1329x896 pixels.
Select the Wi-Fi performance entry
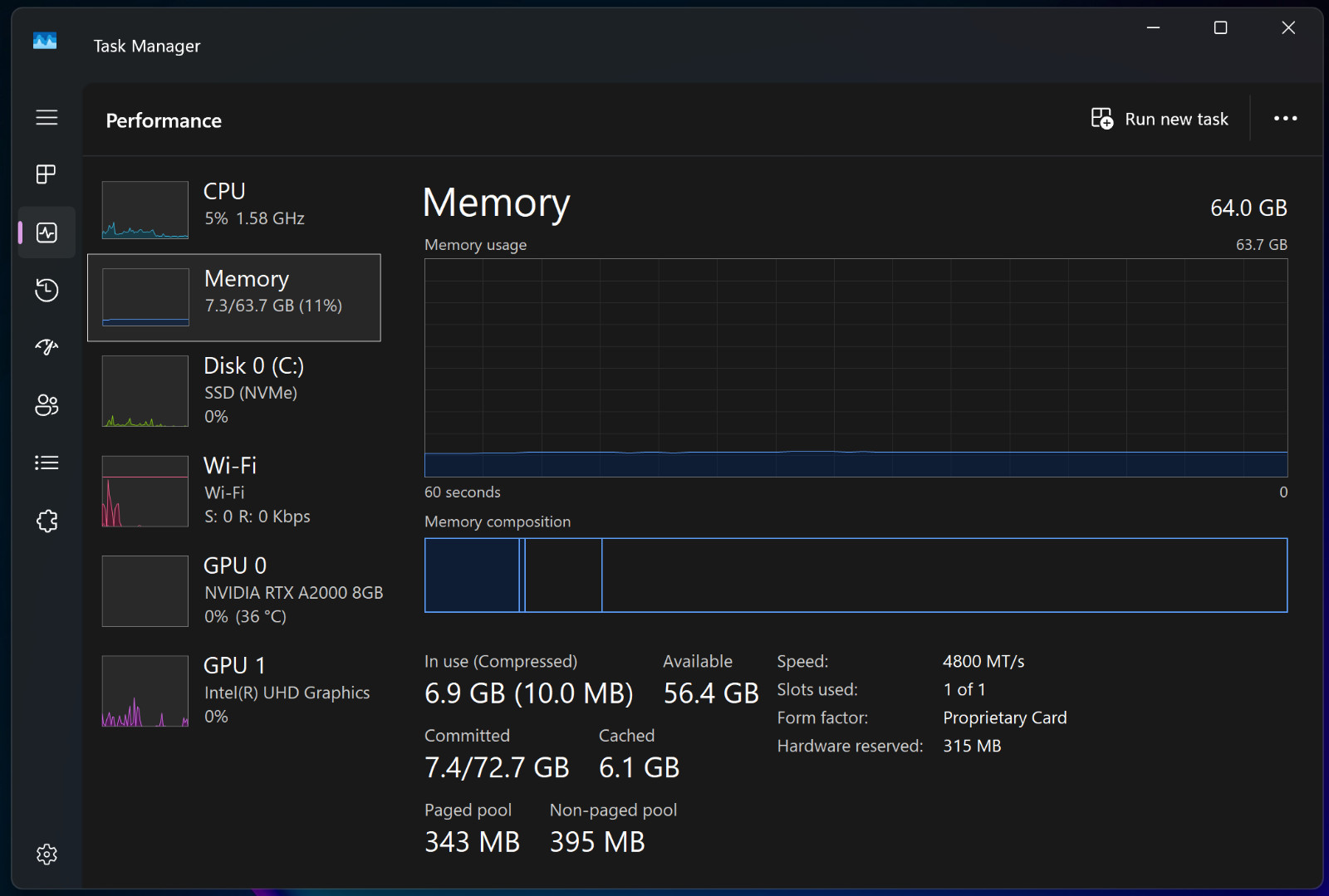coord(234,491)
